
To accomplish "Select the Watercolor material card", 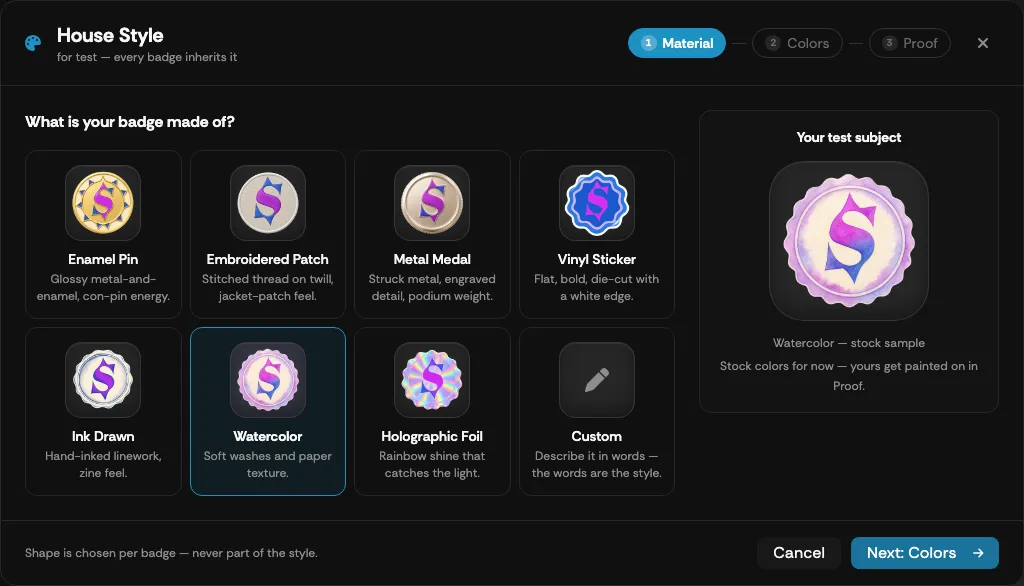I will click(x=268, y=411).
